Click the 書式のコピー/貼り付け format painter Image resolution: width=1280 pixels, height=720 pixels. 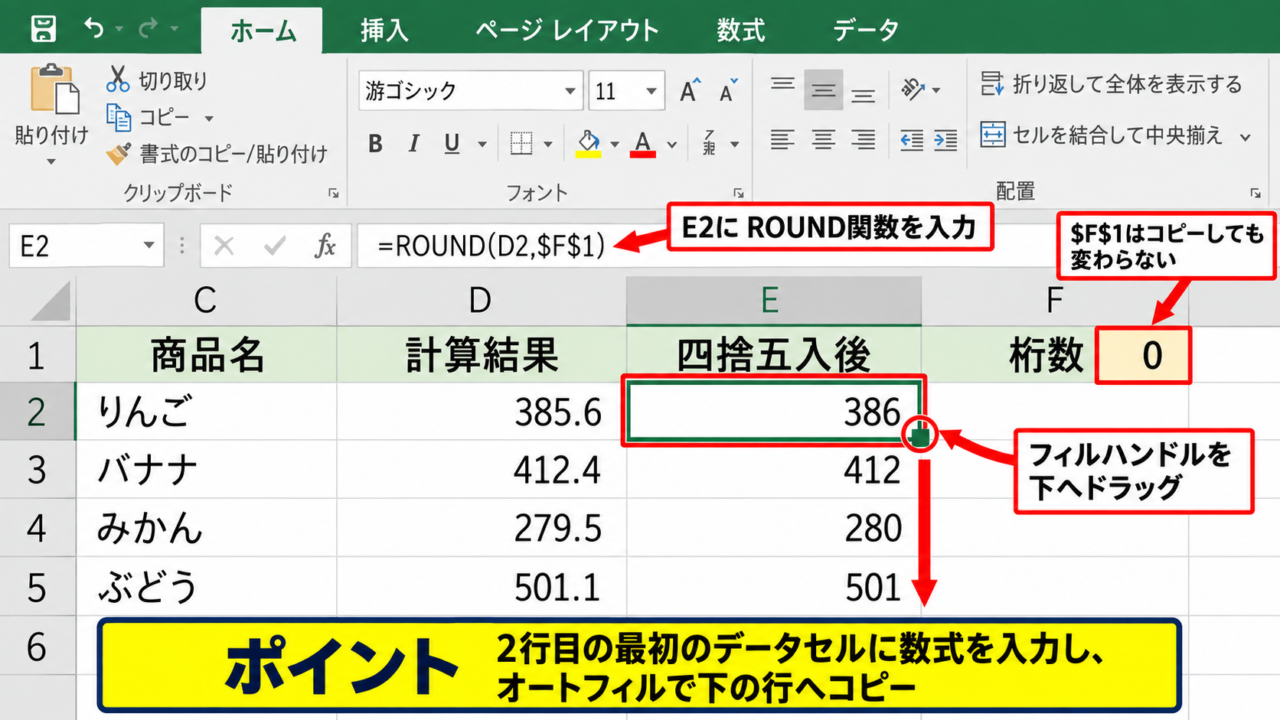pyautogui.click(x=217, y=154)
